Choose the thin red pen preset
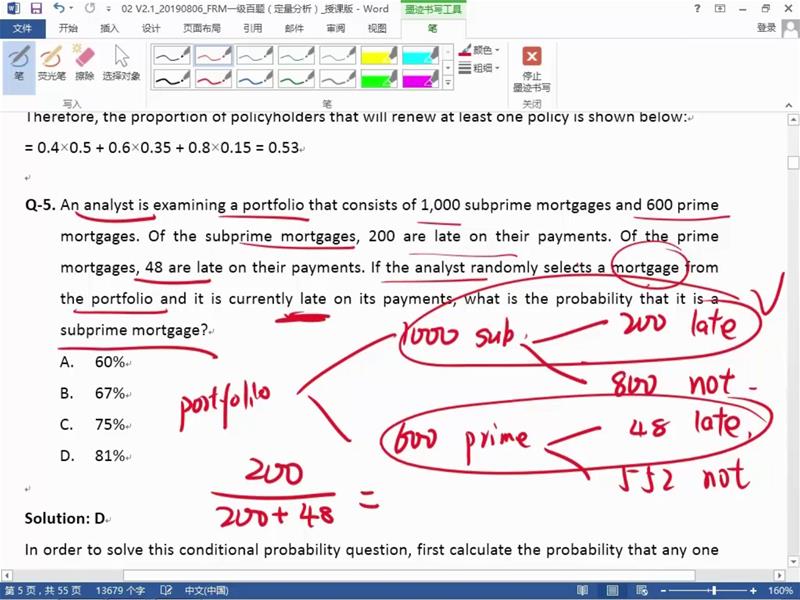The width and height of the screenshot is (800, 600). pyautogui.click(x=213, y=56)
